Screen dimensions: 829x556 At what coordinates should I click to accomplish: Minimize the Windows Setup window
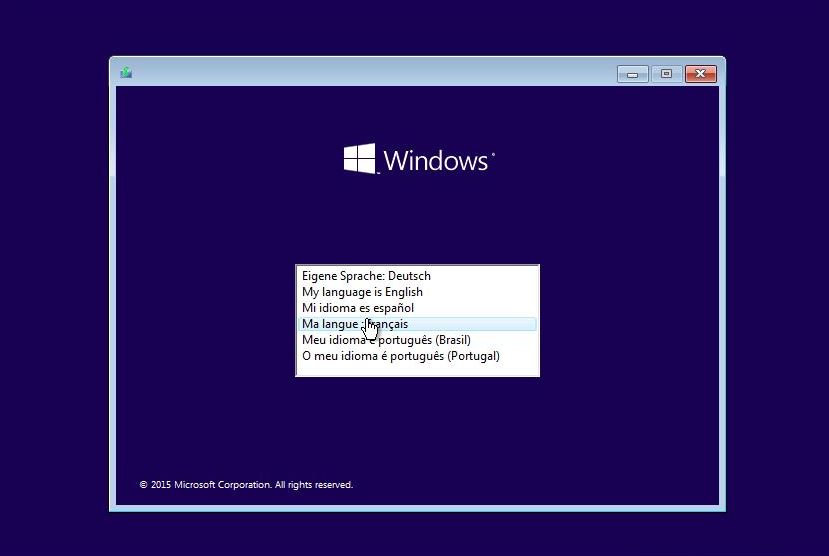[x=632, y=74]
